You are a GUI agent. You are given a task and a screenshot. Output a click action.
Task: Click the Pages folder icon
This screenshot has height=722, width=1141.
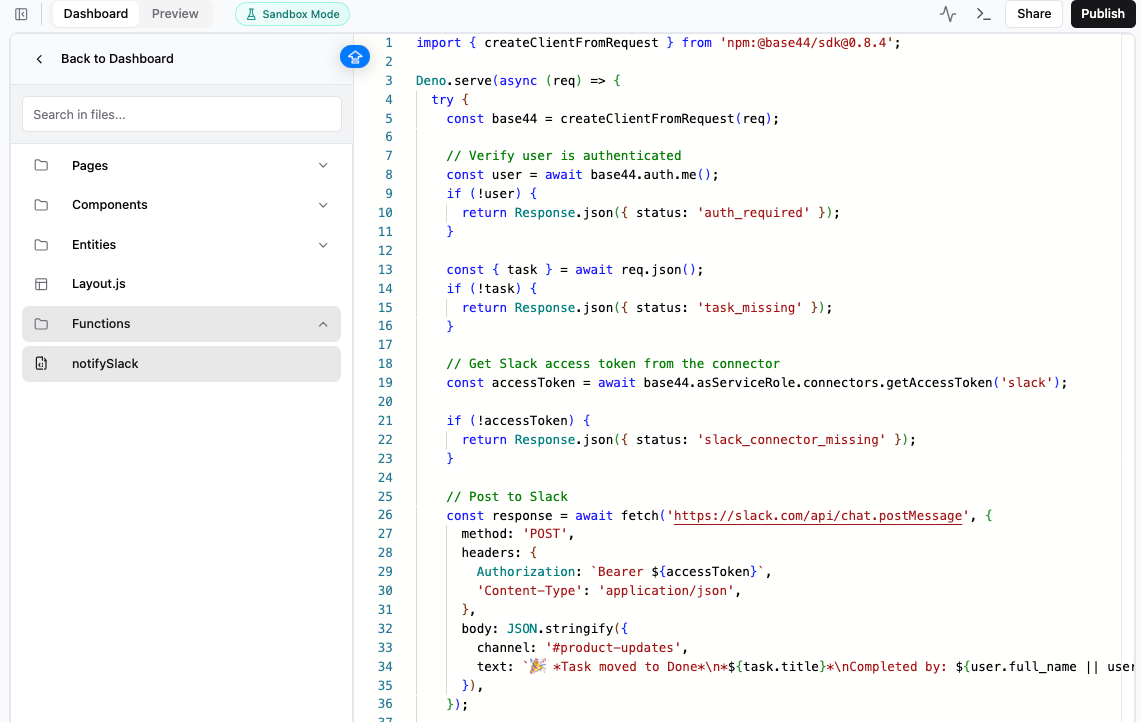[x=40, y=165]
